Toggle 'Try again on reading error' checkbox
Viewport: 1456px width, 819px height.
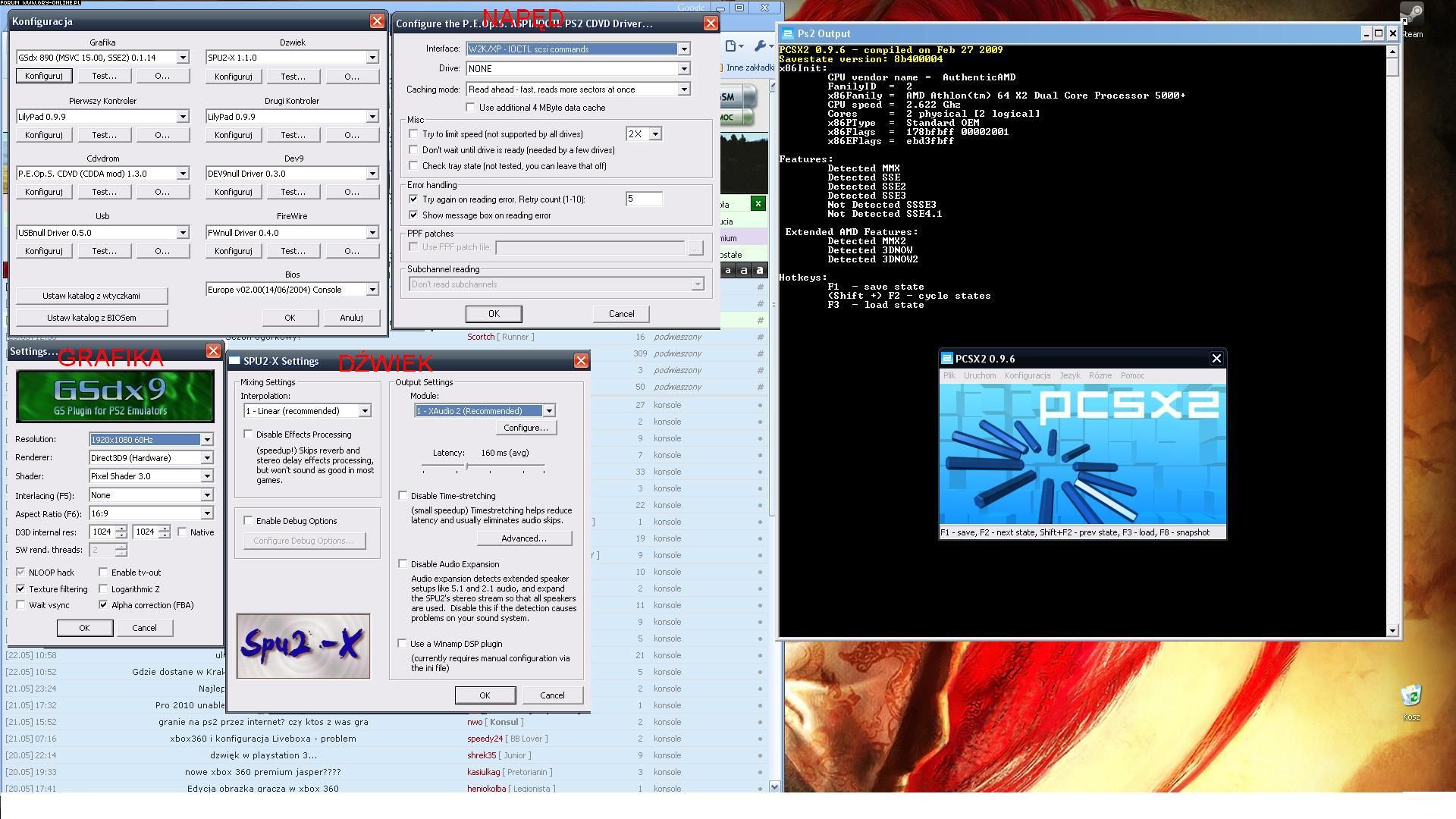(413, 199)
